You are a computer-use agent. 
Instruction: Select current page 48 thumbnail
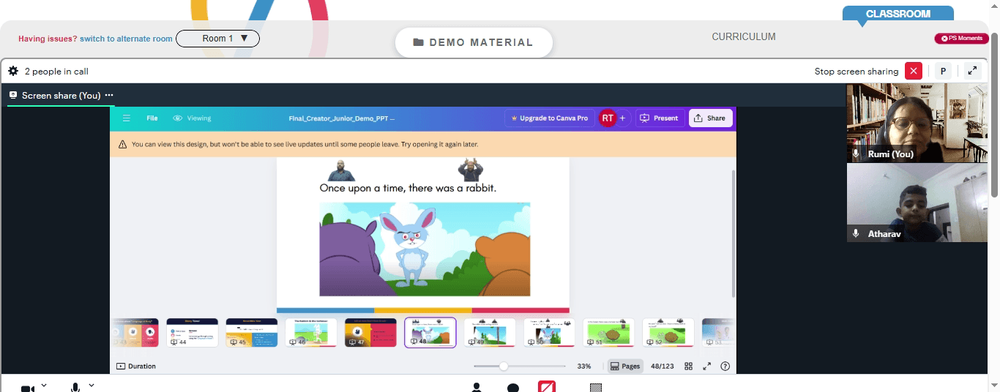(430, 332)
